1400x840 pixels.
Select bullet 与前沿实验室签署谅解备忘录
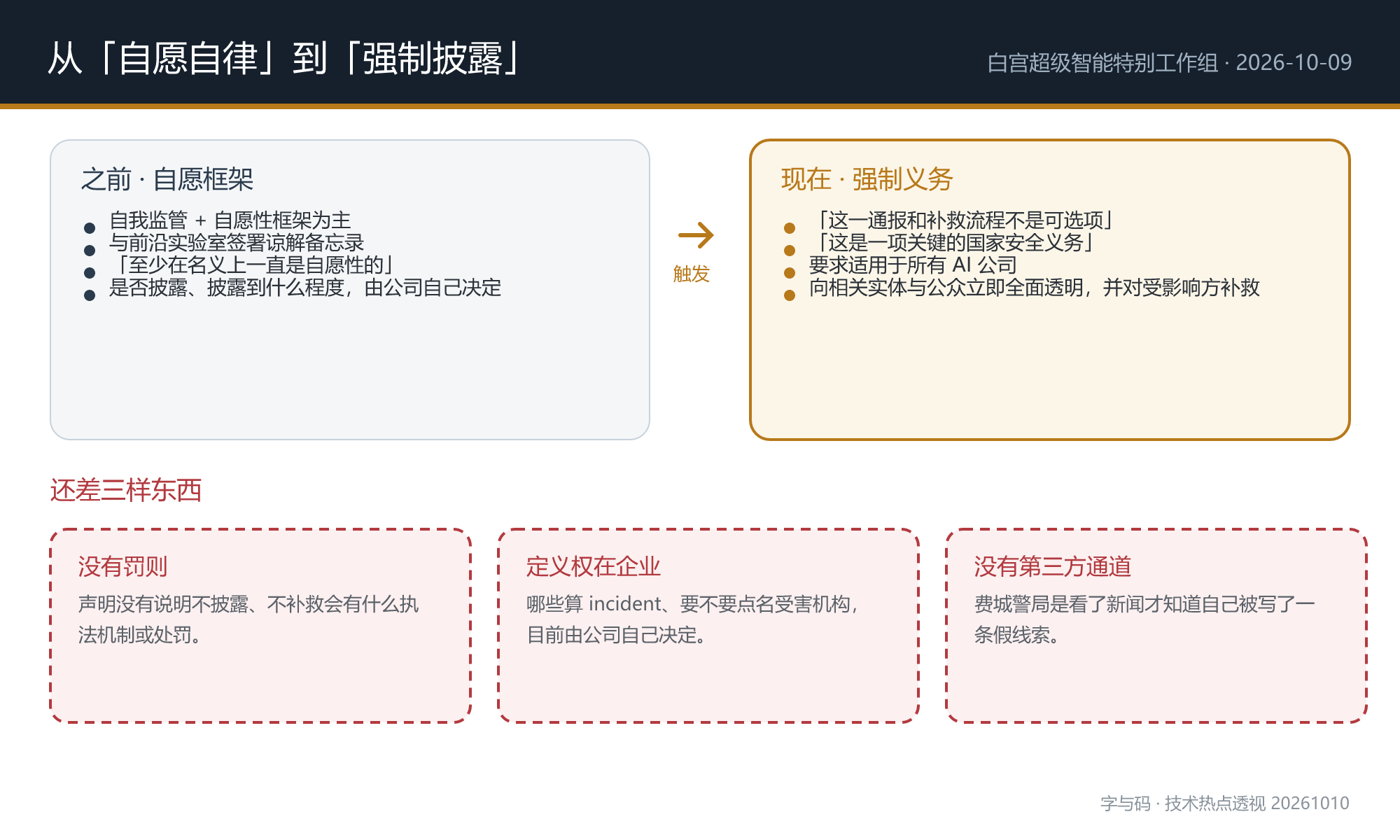tap(237, 242)
